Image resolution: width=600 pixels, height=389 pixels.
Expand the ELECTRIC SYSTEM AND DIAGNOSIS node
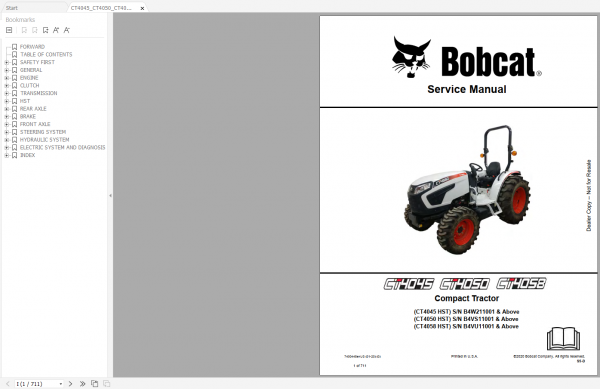(x=7, y=148)
